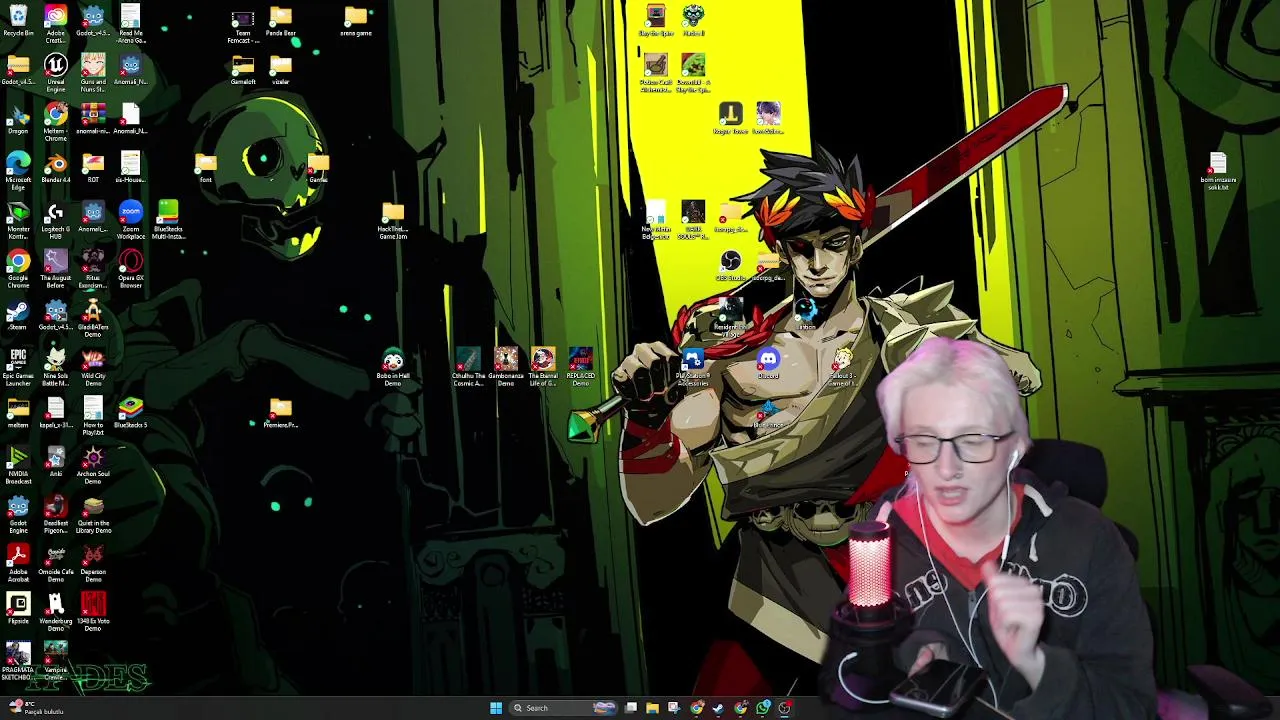1280x720 pixels.
Task: Open PRAGMATA SKETCHBOOK icon
Action: (18, 661)
